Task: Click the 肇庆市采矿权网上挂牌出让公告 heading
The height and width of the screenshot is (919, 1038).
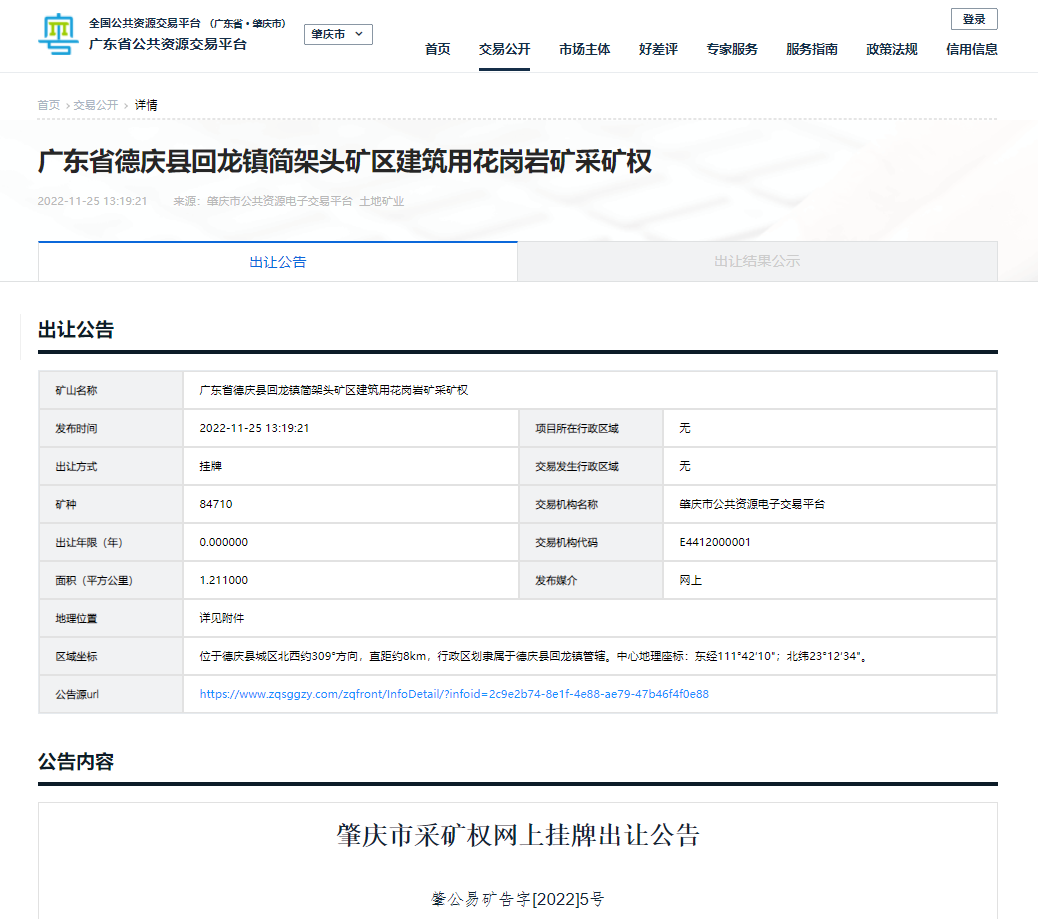Action: pyautogui.click(x=518, y=836)
